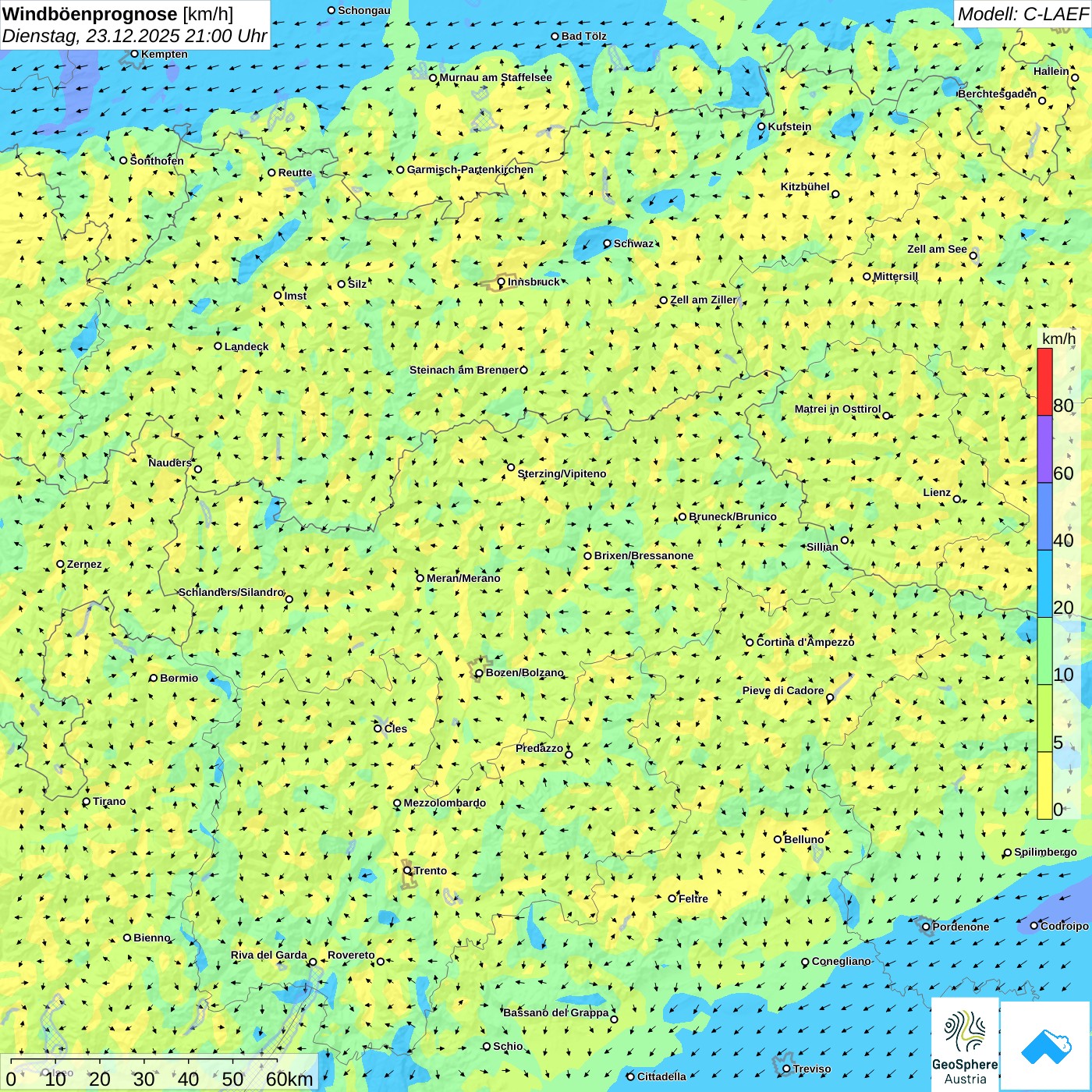Click the Kufstein location marker
This screenshot has height=1092, width=1092.
761,126
